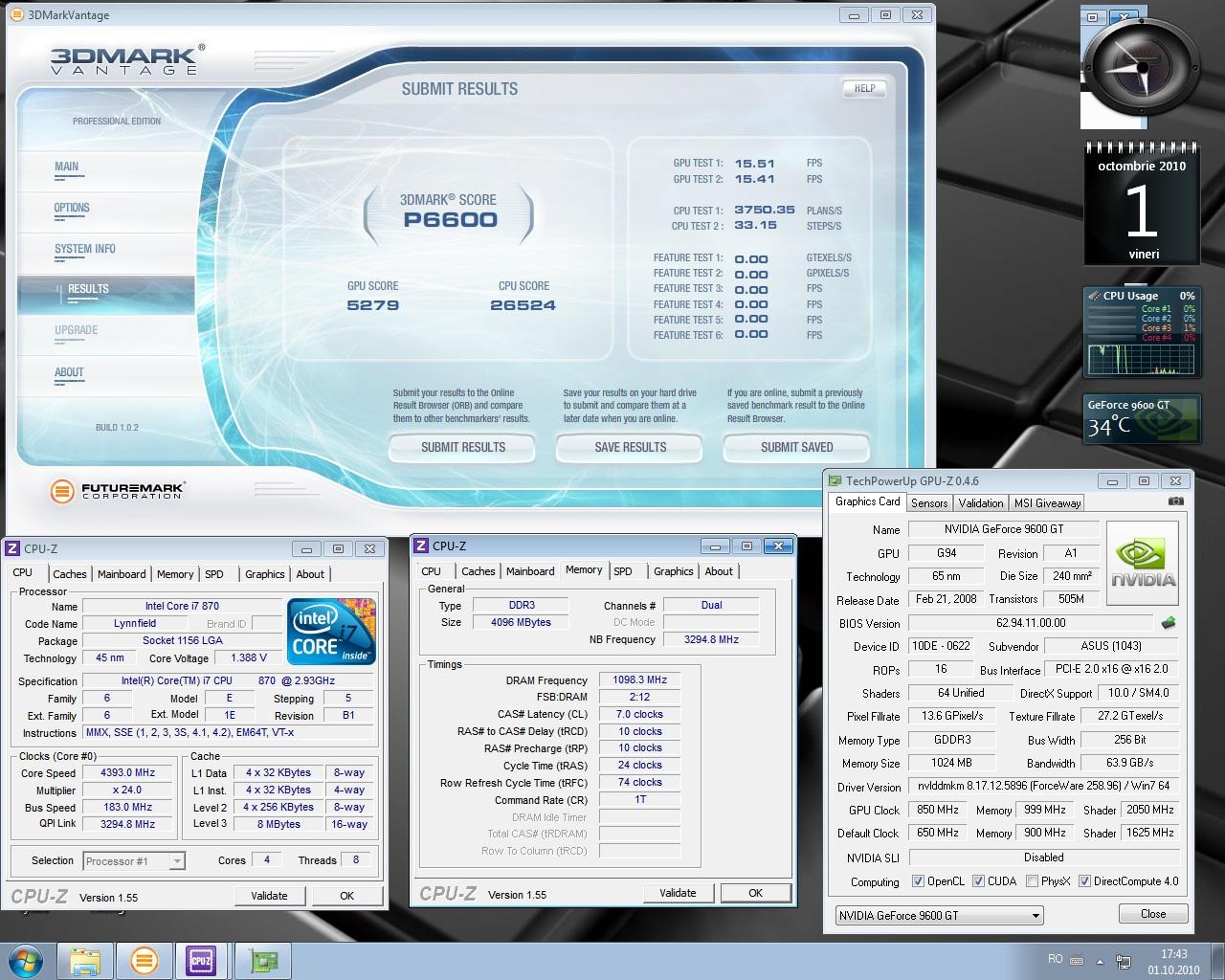This screenshot has height=980, width=1225.
Task: Toggle the OpenCL checkbox in GPU-Z
Action: pyautogui.click(x=918, y=881)
